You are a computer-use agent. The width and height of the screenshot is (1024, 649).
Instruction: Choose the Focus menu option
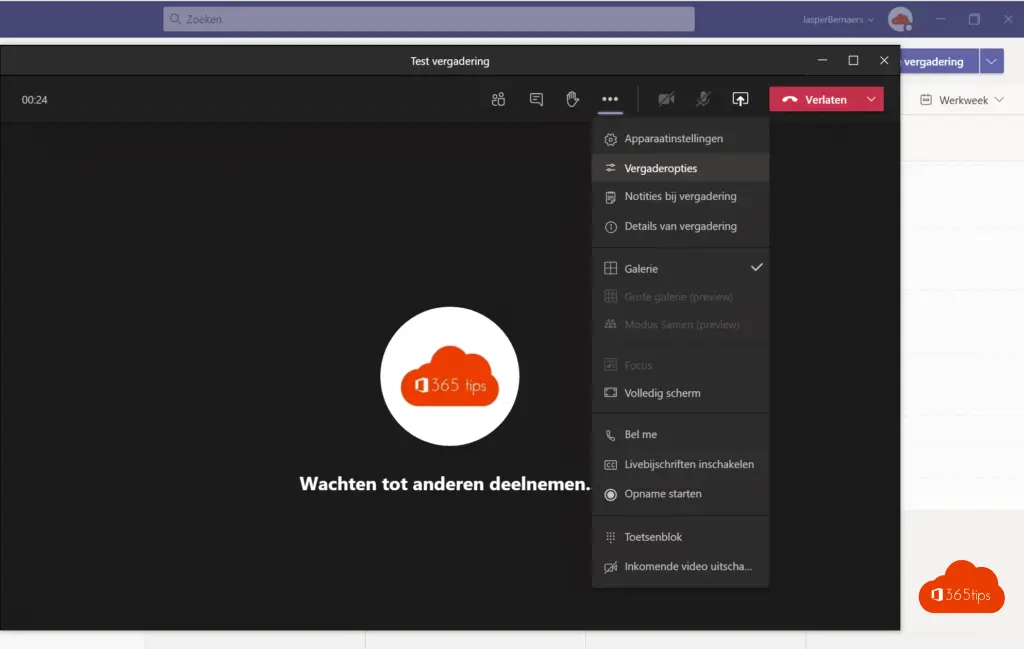click(680, 365)
